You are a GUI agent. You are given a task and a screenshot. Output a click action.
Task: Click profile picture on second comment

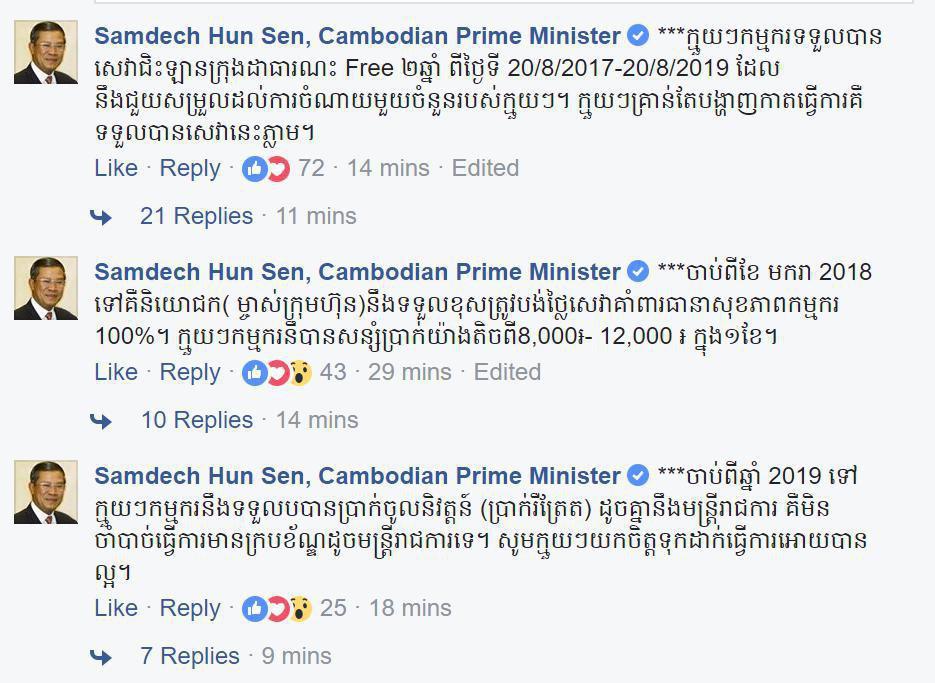45,288
